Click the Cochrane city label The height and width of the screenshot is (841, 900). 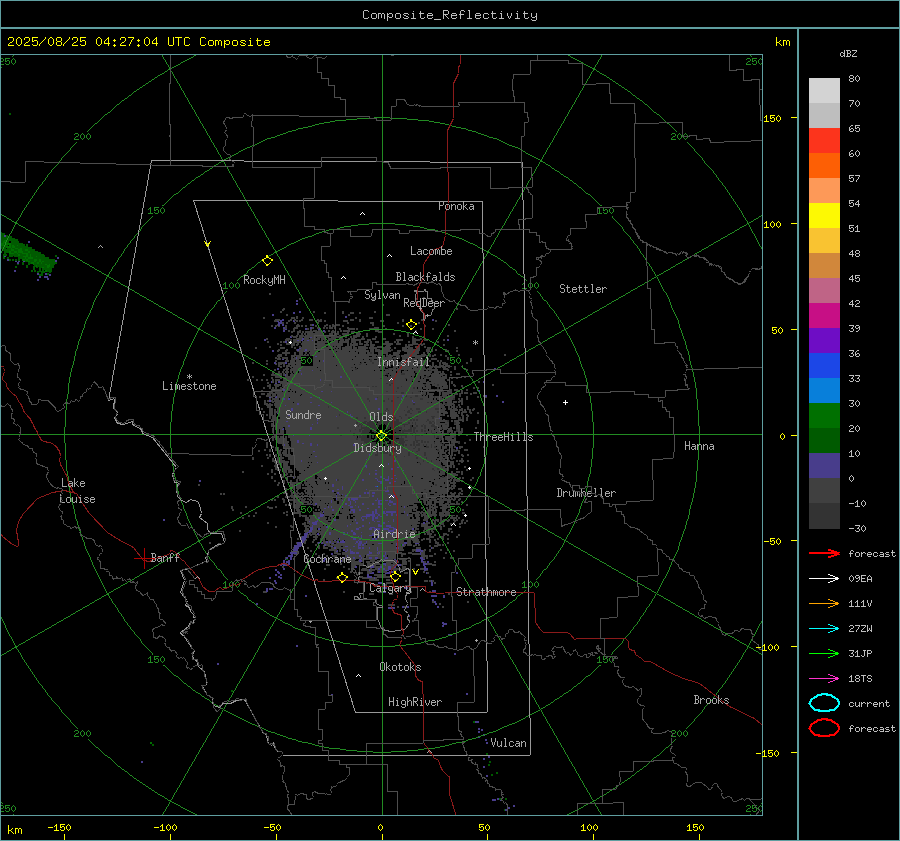point(327,559)
